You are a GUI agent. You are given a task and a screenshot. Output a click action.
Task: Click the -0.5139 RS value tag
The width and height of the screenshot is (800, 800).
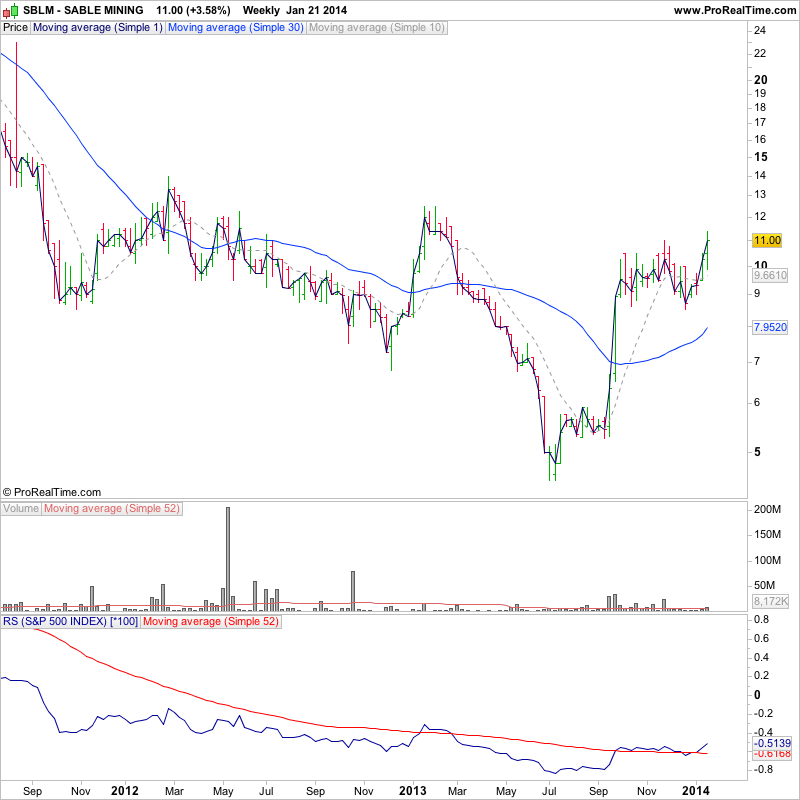772,743
